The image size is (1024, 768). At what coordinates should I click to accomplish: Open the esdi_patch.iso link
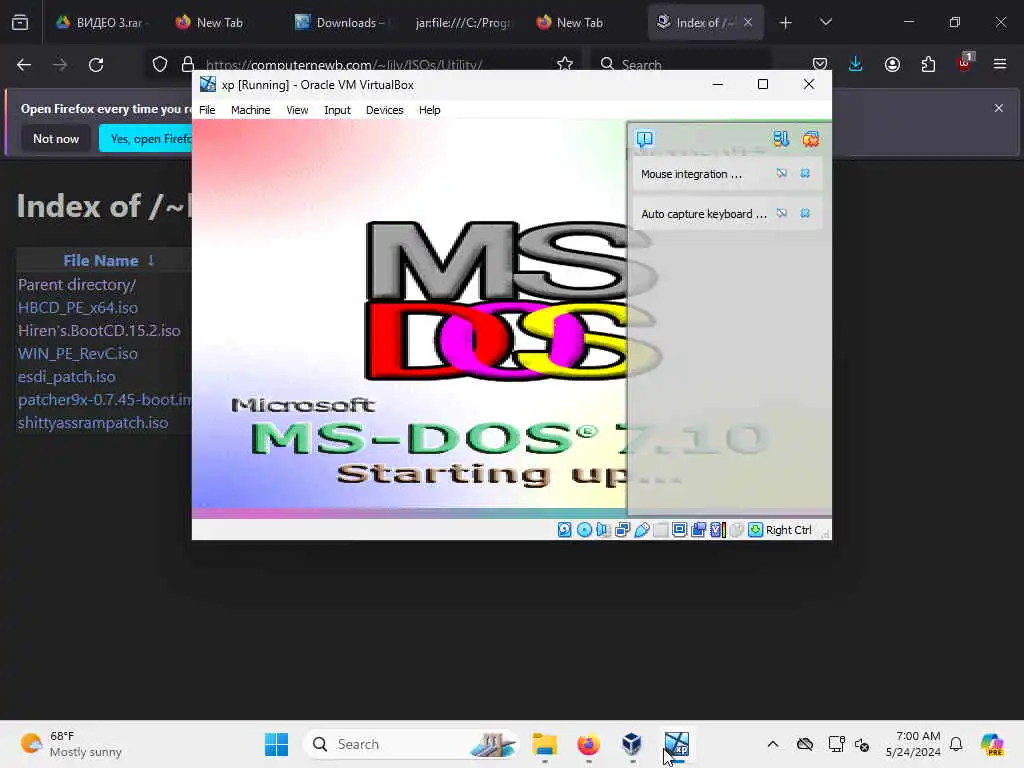pos(67,377)
